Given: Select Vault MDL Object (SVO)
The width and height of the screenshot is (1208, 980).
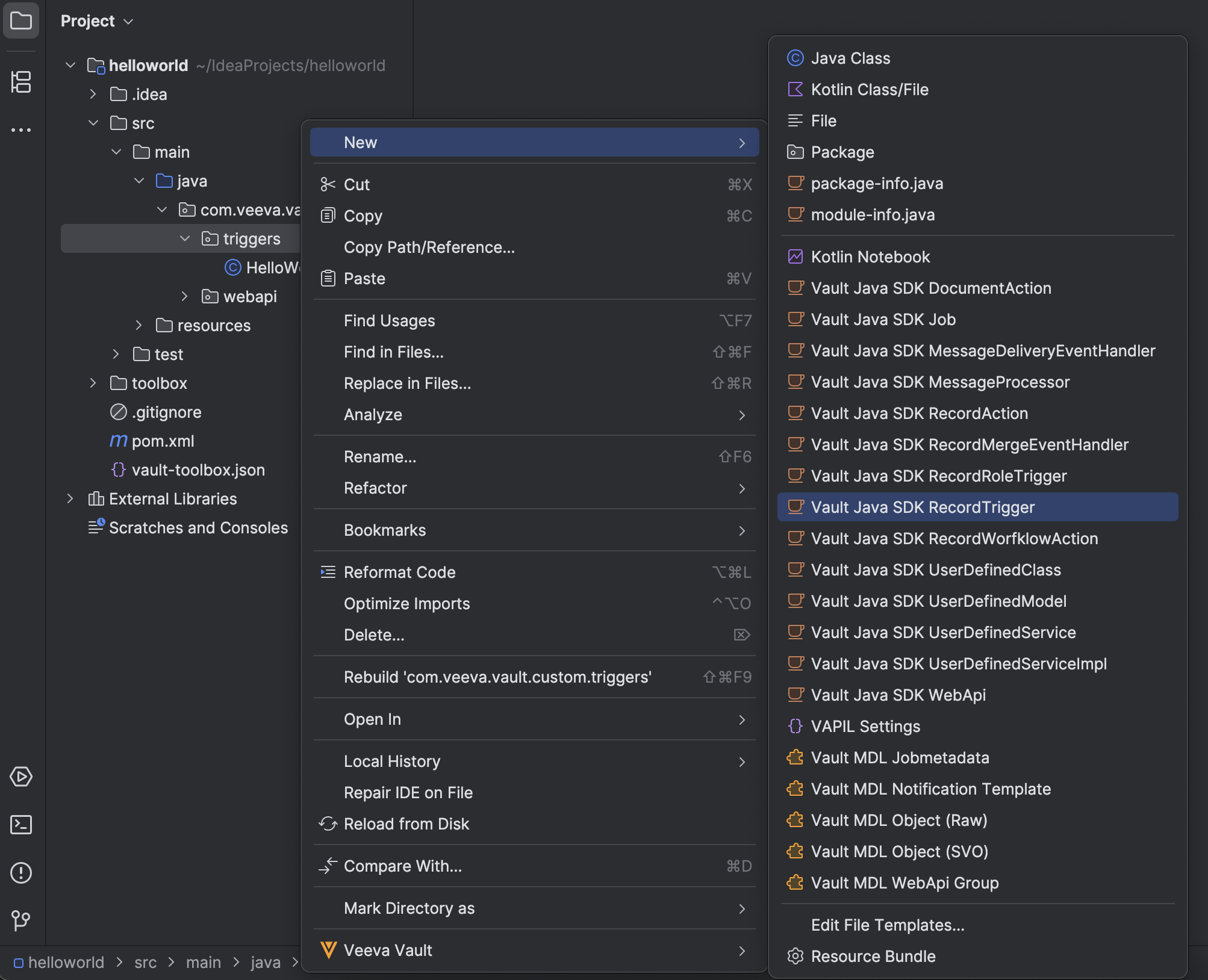Looking at the screenshot, I should (x=977, y=851).
